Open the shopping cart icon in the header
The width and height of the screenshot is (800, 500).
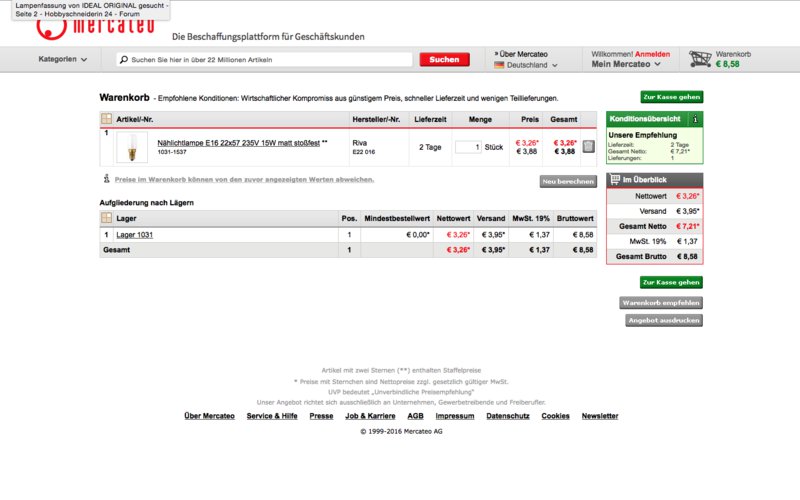coord(700,59)
